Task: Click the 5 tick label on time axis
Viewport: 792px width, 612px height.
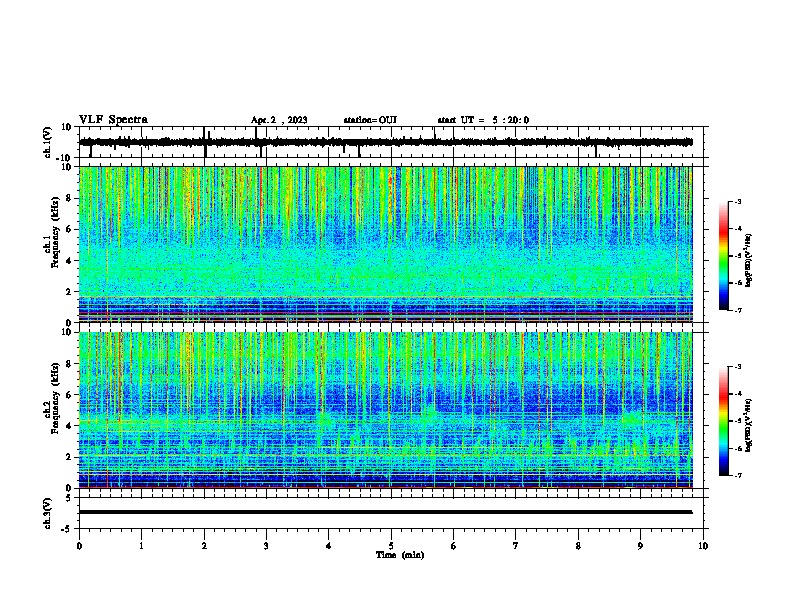Action: pos(391,546)
